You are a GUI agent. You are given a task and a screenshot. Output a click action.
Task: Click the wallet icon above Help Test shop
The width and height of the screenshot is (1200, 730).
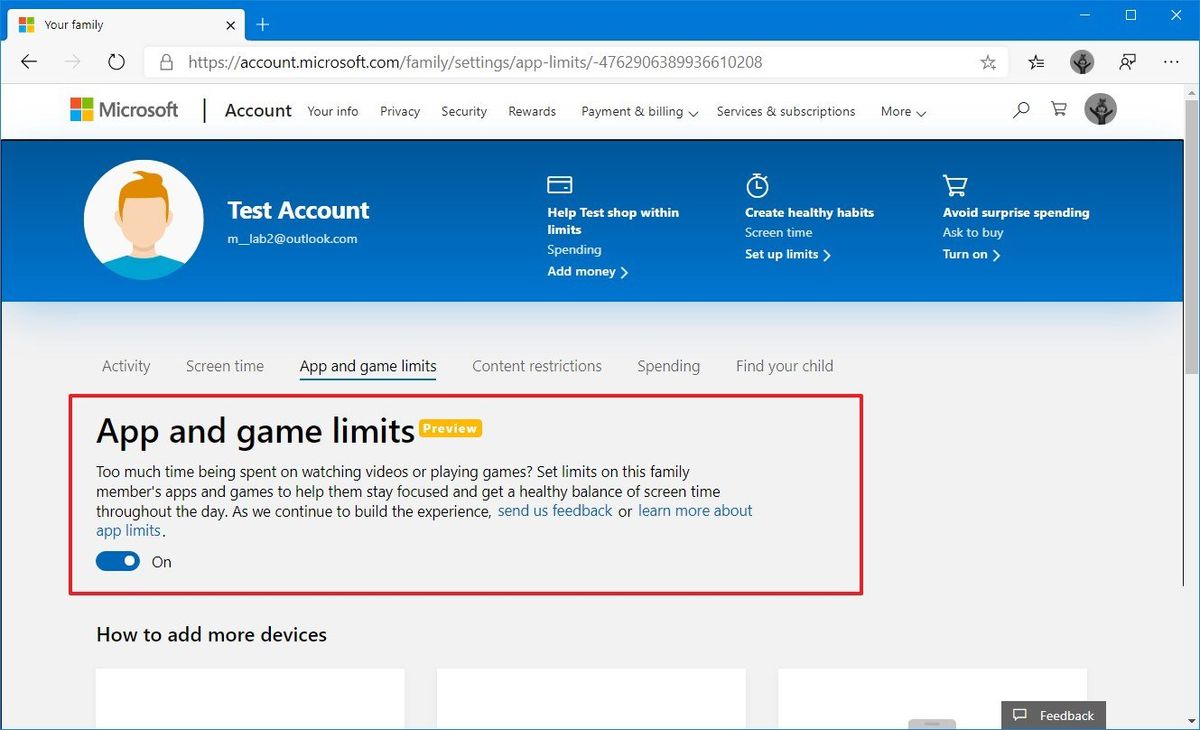[x=559, y=184]
